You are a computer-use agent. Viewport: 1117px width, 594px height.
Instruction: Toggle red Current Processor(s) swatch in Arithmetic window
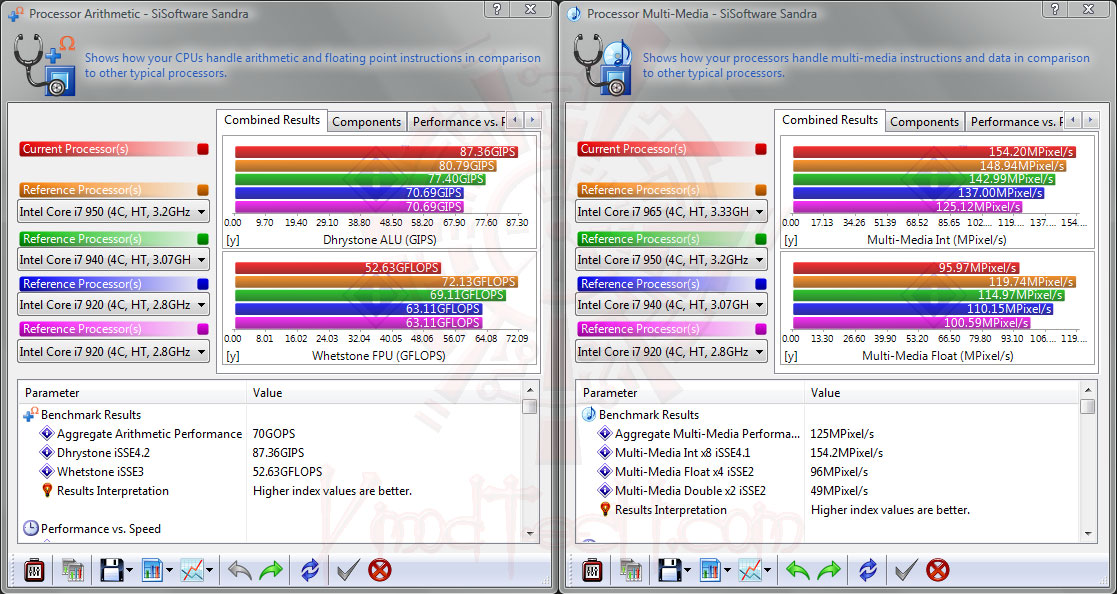click(x=203, y=150)
